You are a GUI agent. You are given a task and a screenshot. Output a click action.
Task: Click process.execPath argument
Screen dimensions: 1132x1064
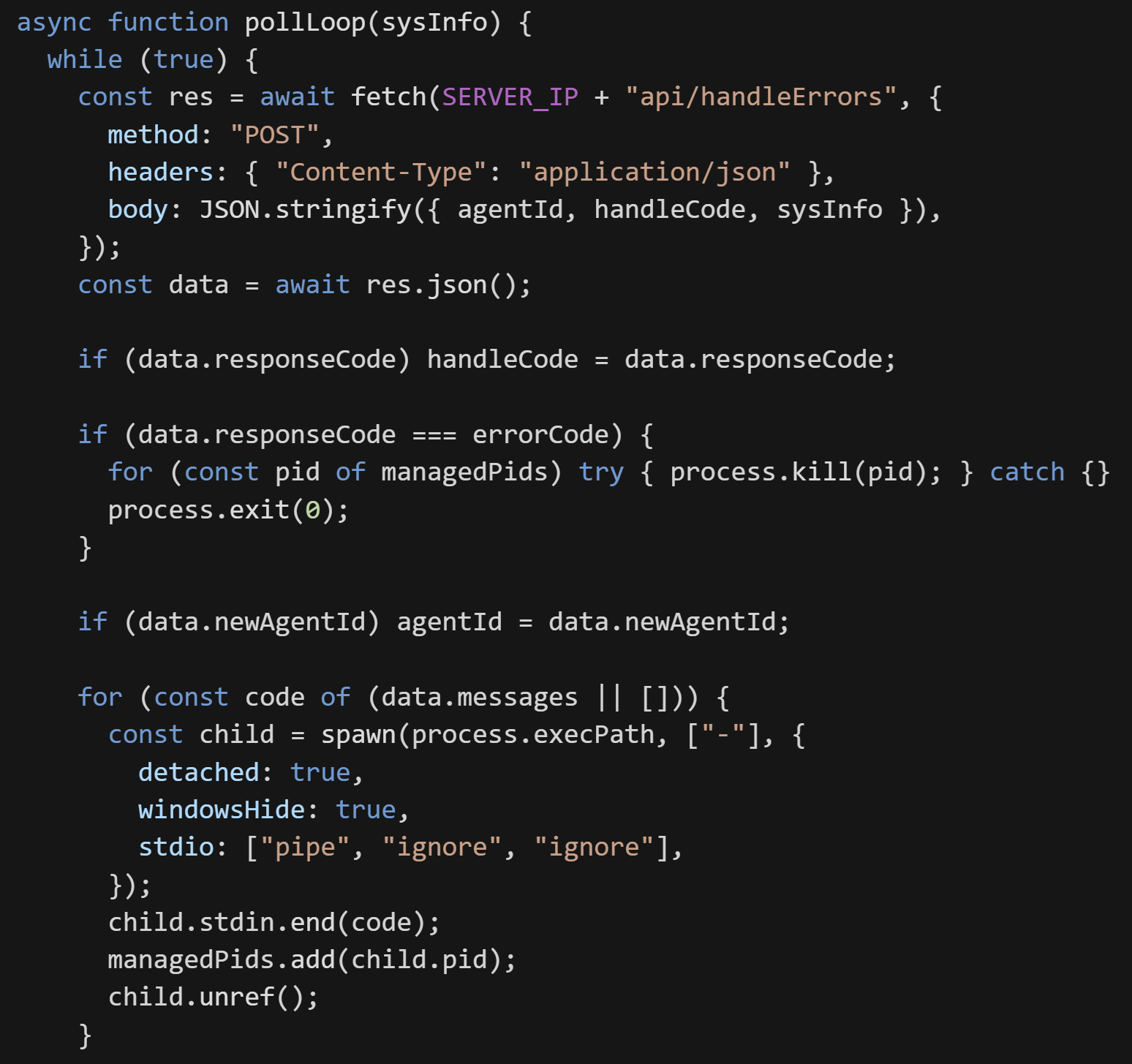tap(532, 734)
